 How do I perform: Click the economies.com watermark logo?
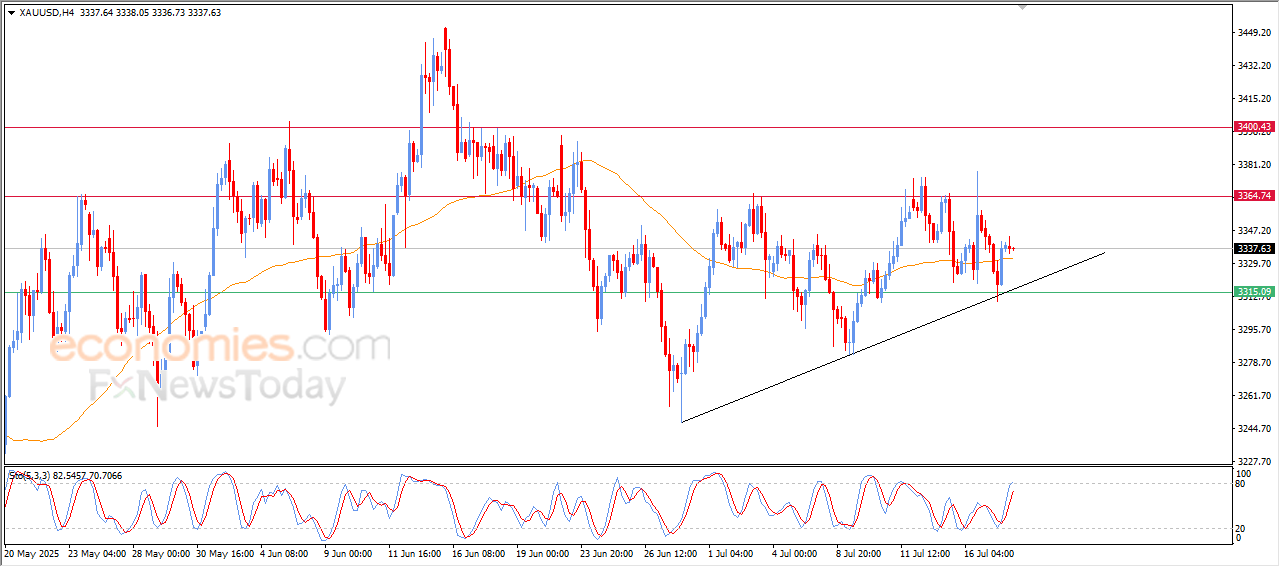[x=220, y=348]
